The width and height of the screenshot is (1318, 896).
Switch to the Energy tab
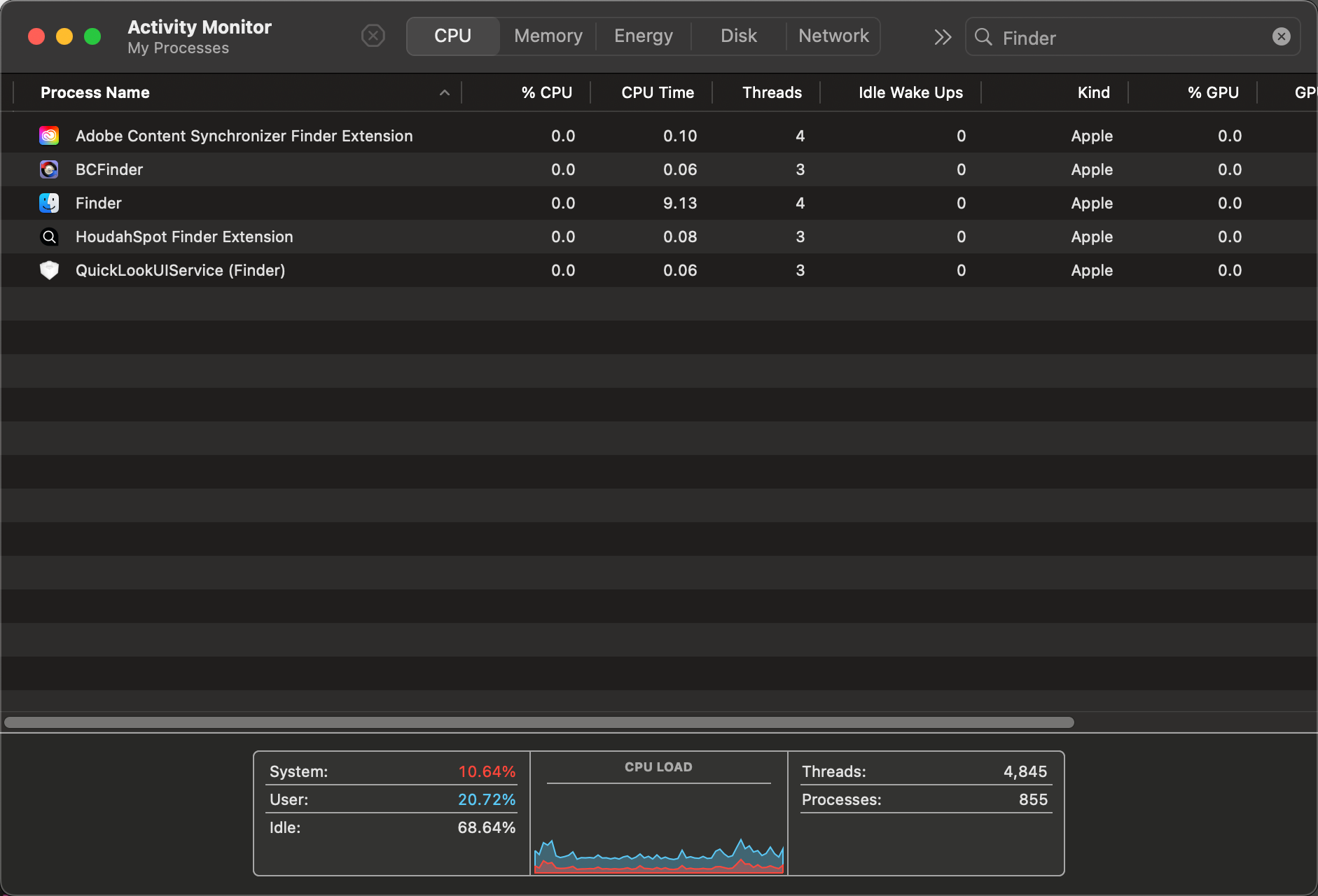point(643,36)
